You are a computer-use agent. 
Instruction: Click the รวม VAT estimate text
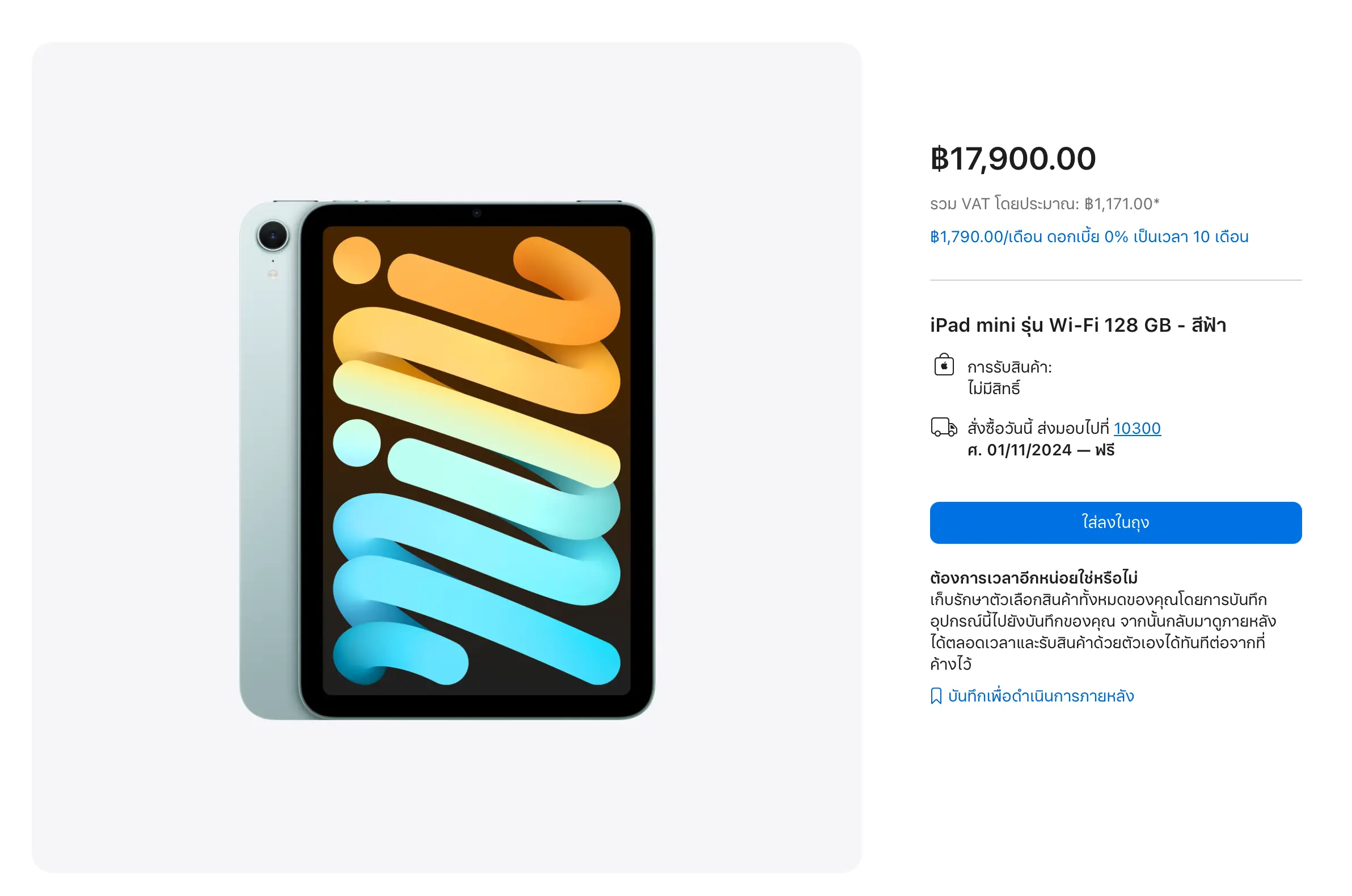[x=1044, y=204]
